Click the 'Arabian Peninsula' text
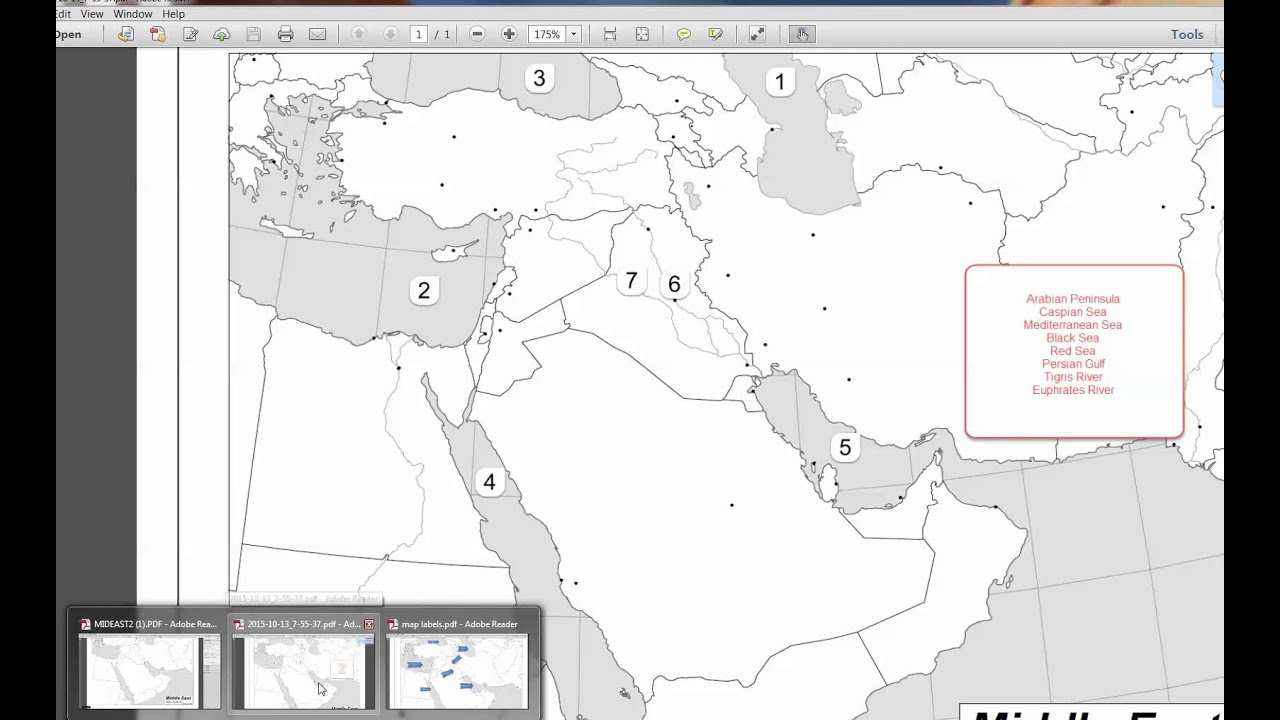 1073,299
